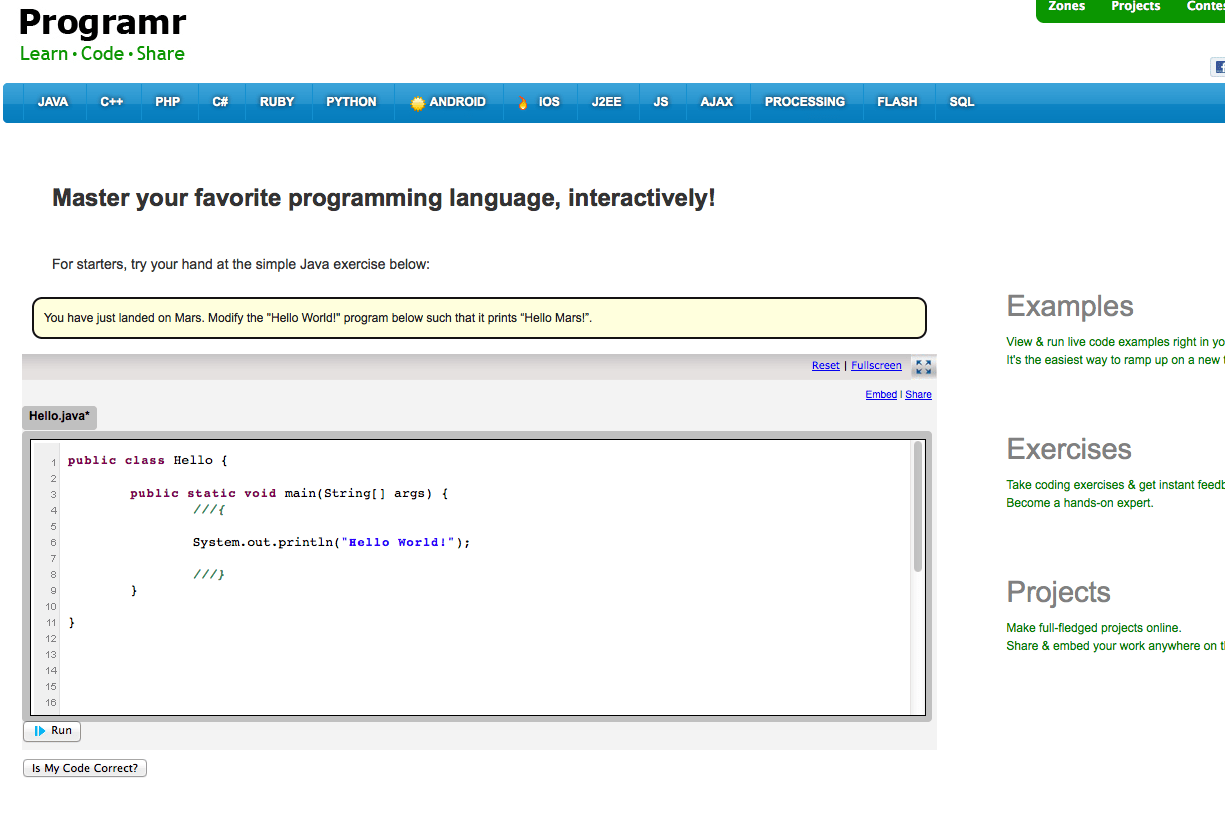
Task: Click the play icon inside the Run button
Action: click(x=38, y=731)
